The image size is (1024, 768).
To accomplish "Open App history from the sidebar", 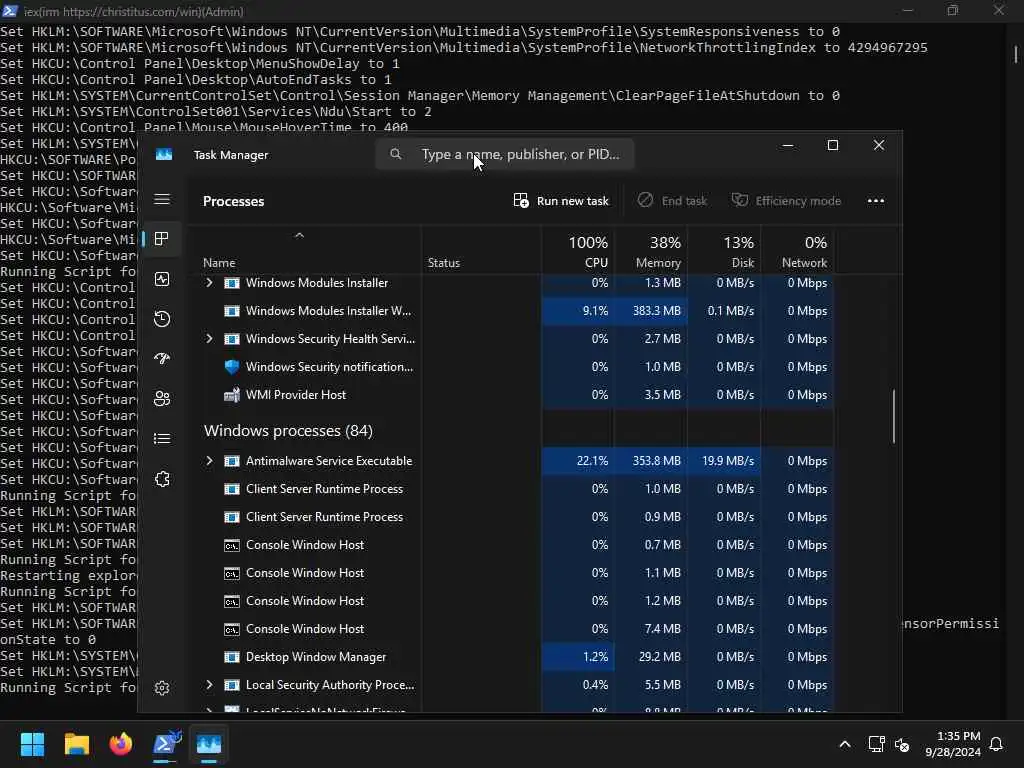I will click(x=162, y=319).
